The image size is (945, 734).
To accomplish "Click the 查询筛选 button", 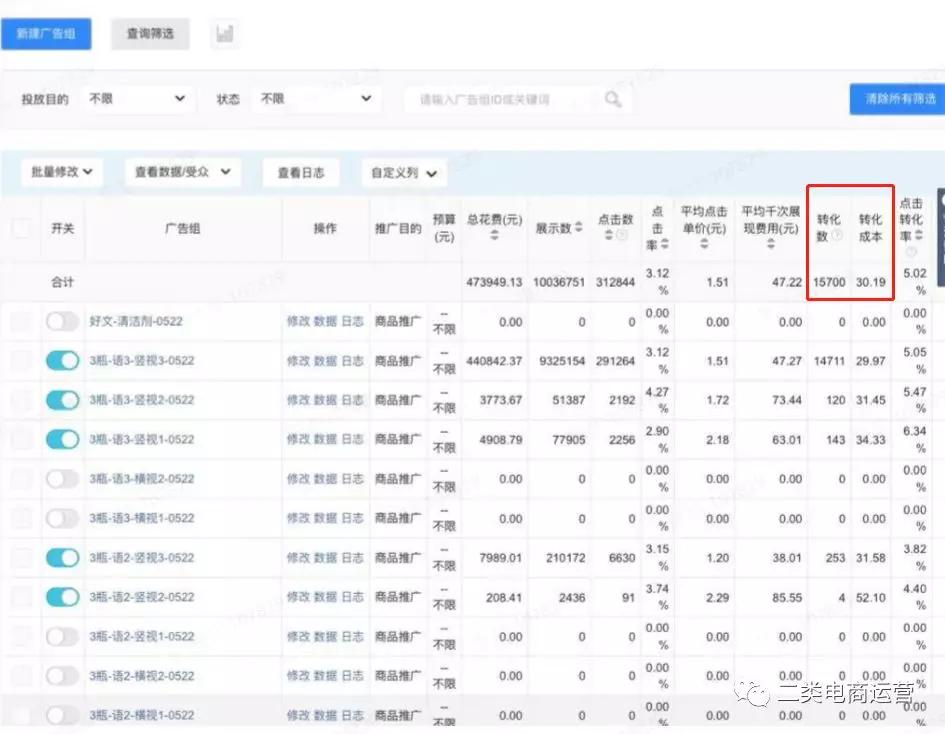I will 150,34.
